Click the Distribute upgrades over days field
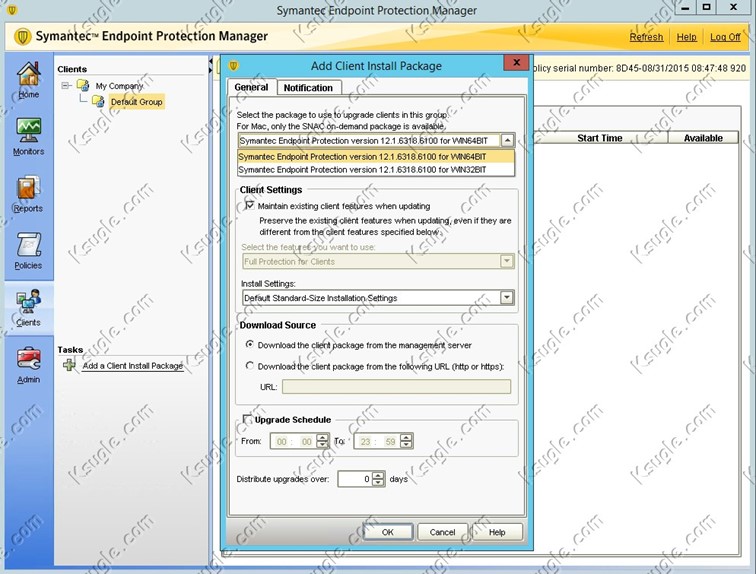This screenshot has width=756, height=574. (355, 479)
